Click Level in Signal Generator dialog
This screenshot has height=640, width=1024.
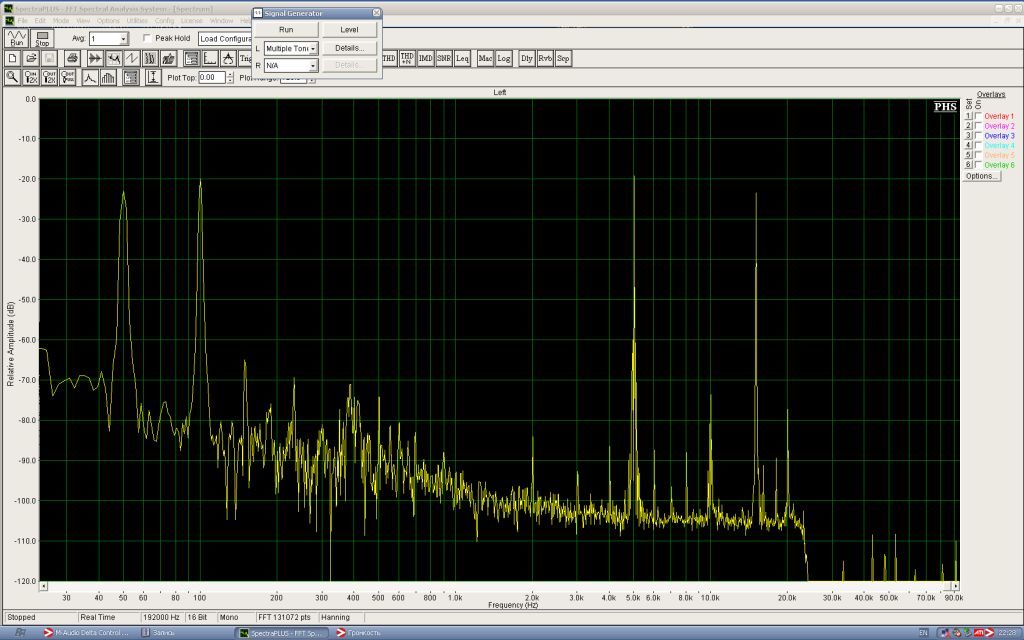349,30
